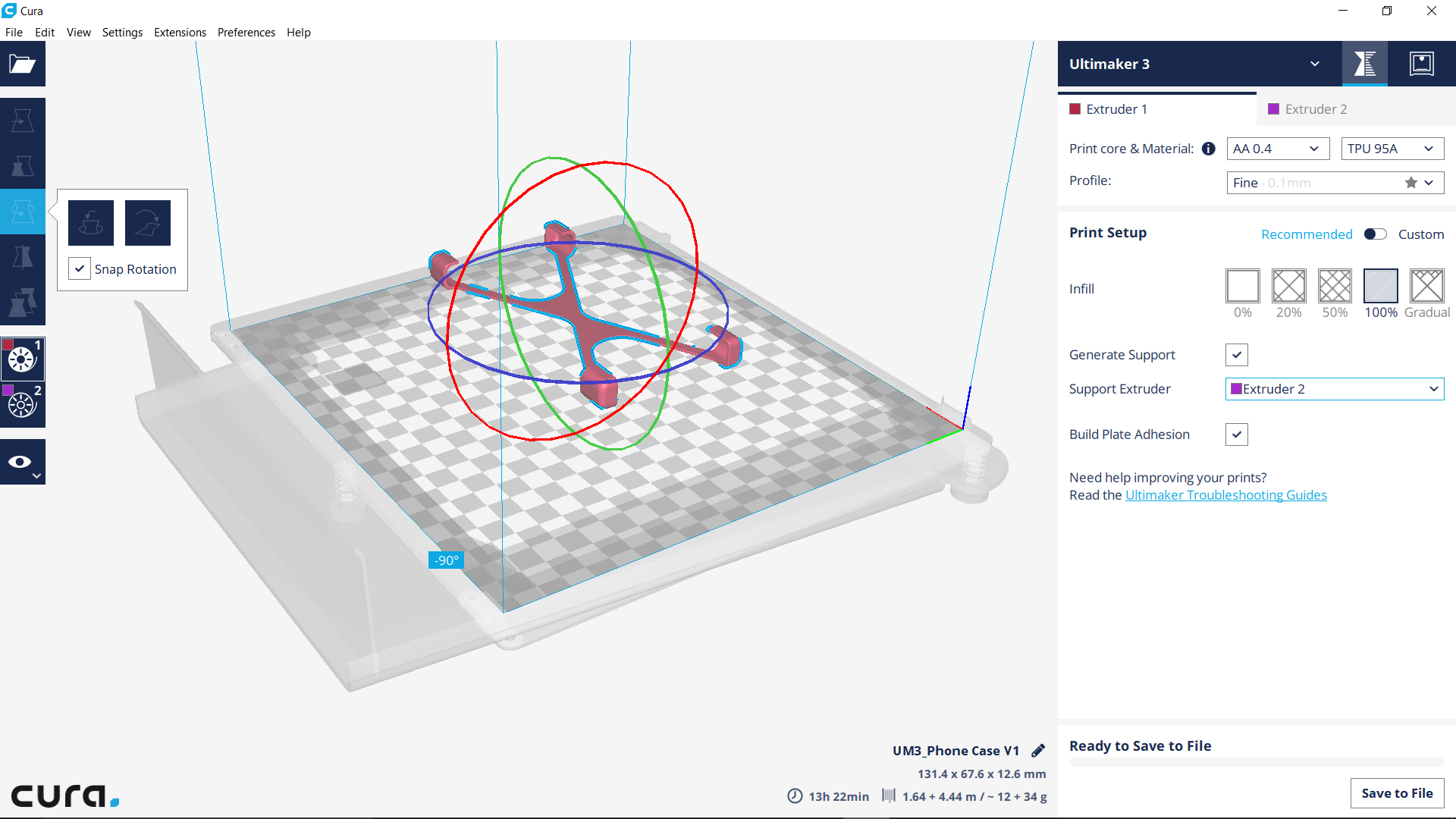Select the Move tool in the sidebar

23,121
